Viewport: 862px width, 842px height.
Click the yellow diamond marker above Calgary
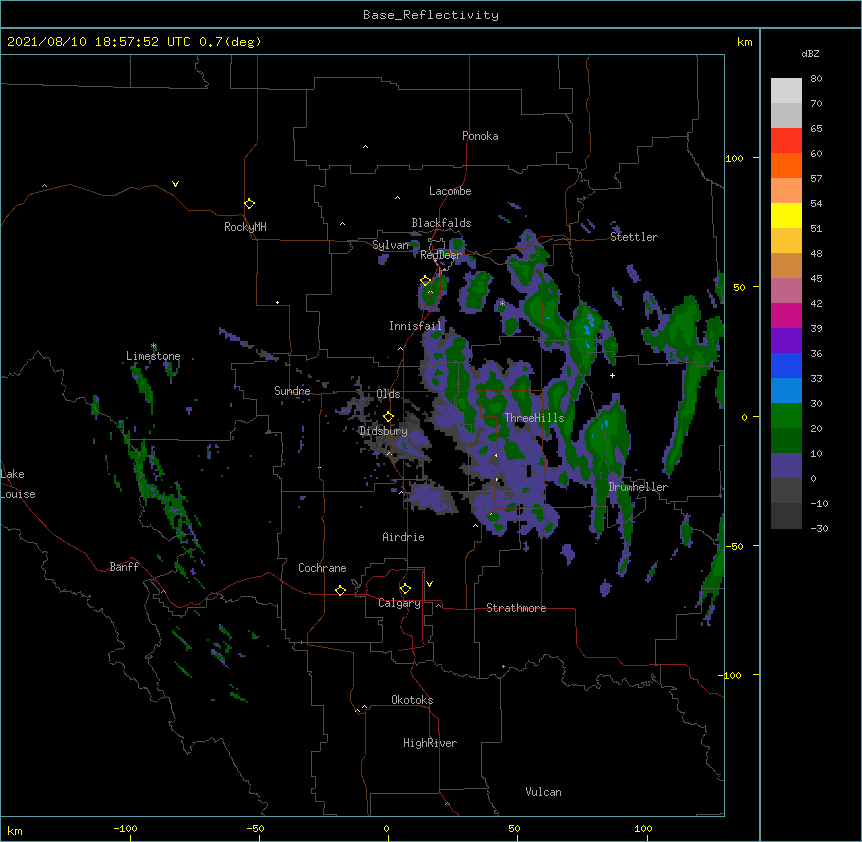coord(405,589)
